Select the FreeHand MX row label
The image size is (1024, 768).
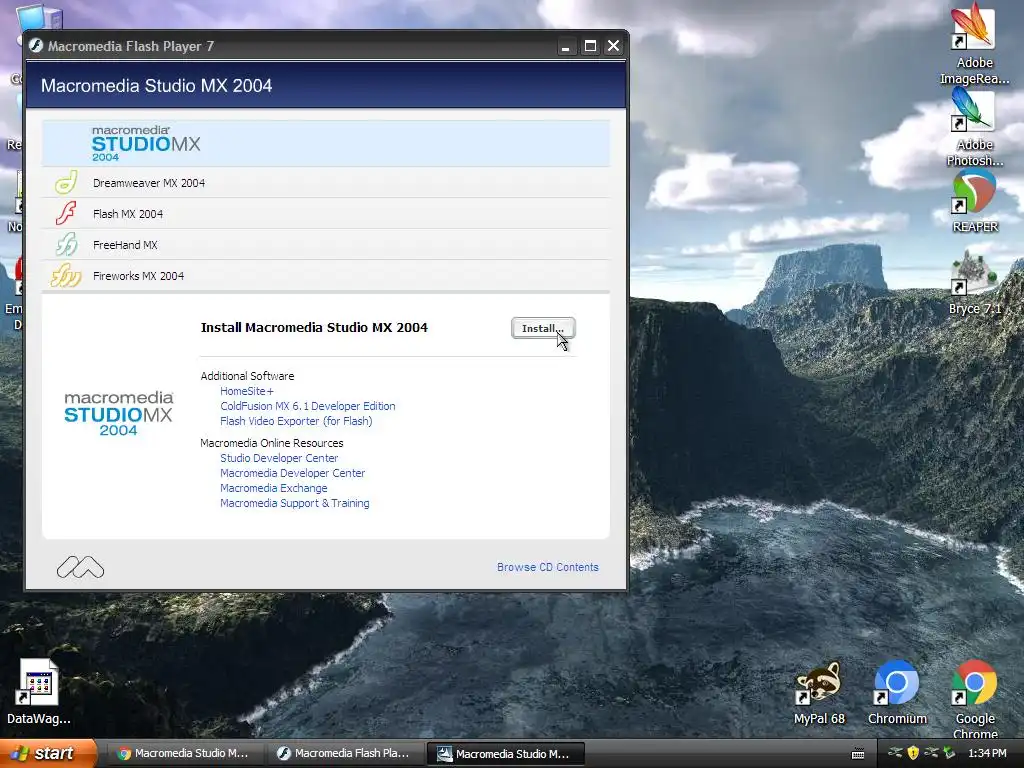(x=125, y=245)
